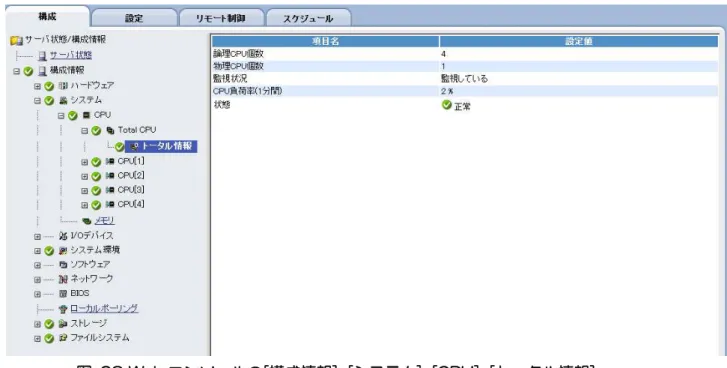Select the Total CPU tree label
The width and height of the screenshot is (727, 368).
pos(137,130)
